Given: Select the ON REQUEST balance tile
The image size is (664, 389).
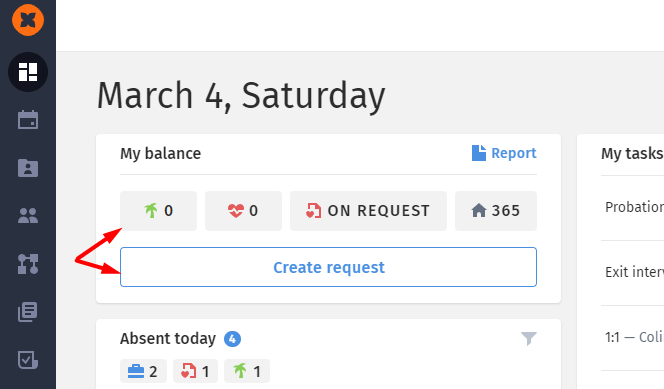Looking at the screenshot, I should coord(368,211).
